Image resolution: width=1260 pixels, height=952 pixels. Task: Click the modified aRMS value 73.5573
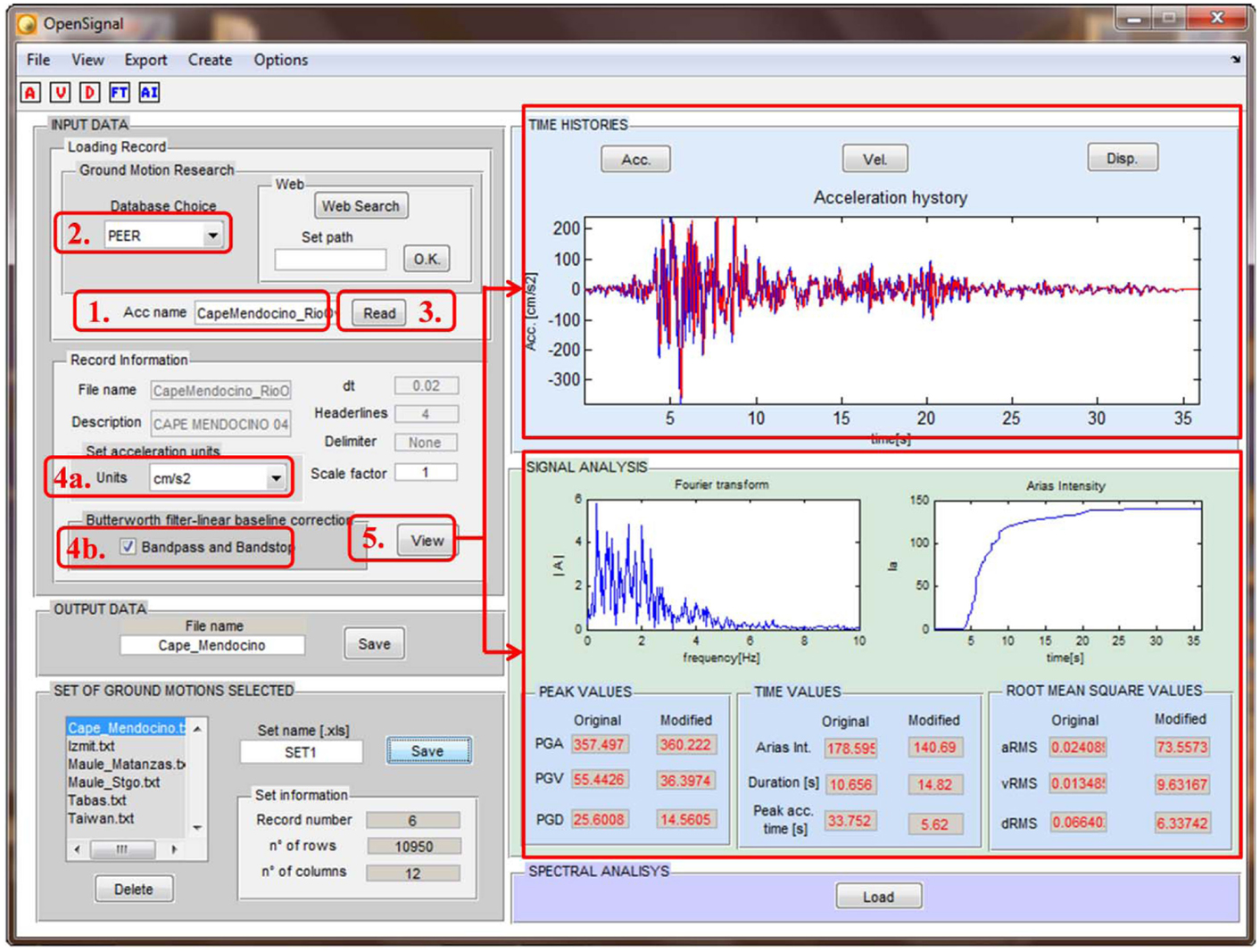click(1181, 747)
